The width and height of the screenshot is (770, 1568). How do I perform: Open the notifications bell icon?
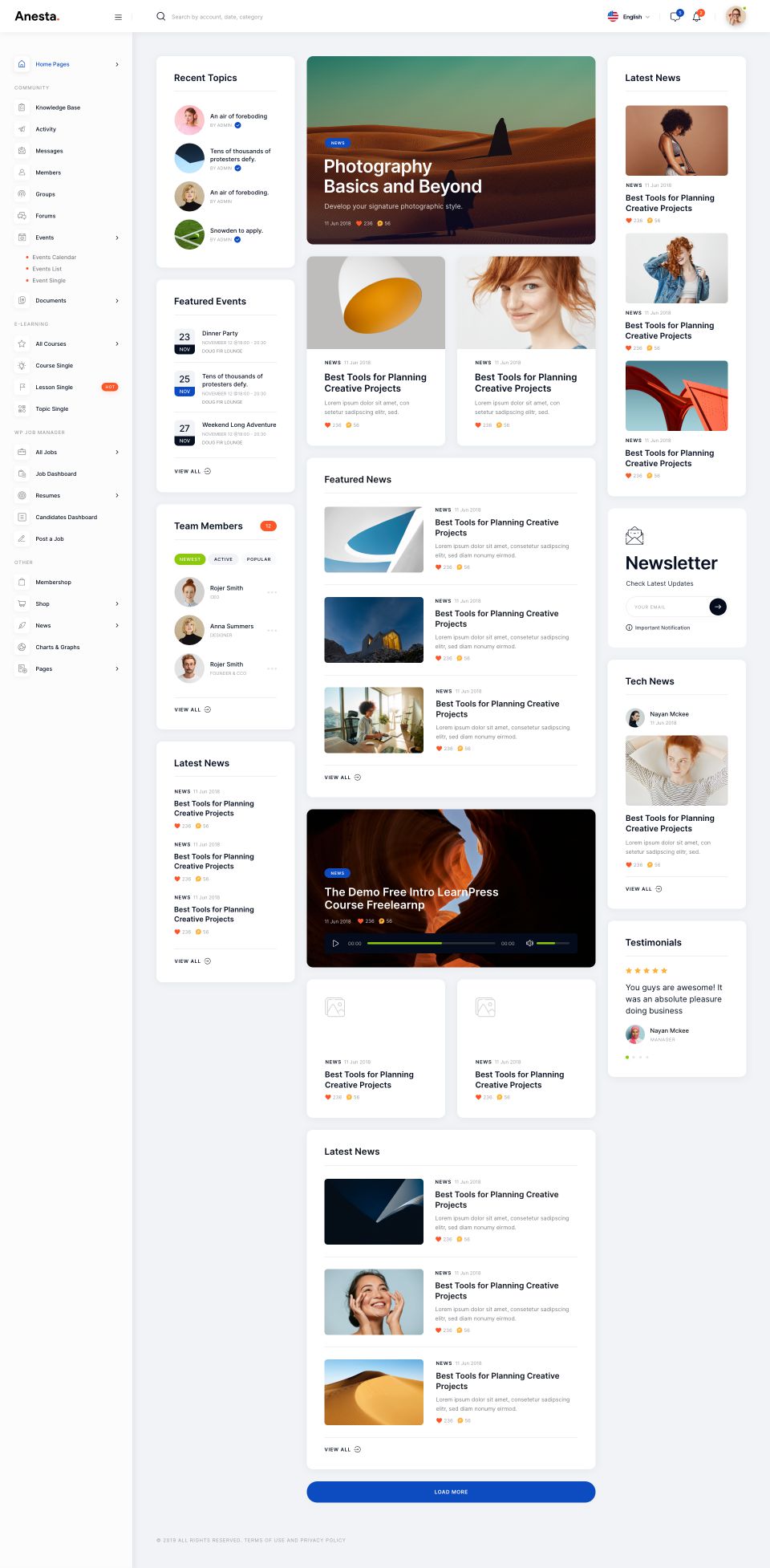pos(696,17)
